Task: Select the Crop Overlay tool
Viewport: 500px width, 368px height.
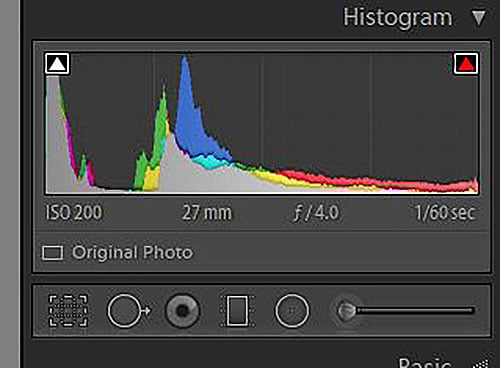Action: pos(68,311)
